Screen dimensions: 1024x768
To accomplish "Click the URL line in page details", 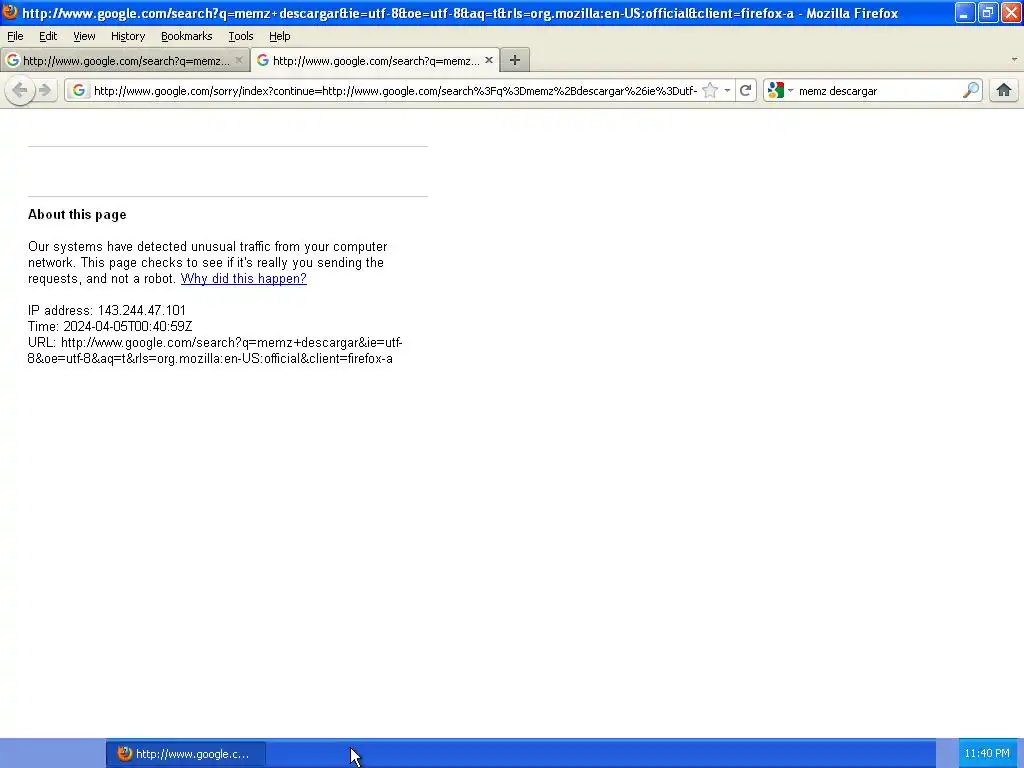I will [215, 350].
